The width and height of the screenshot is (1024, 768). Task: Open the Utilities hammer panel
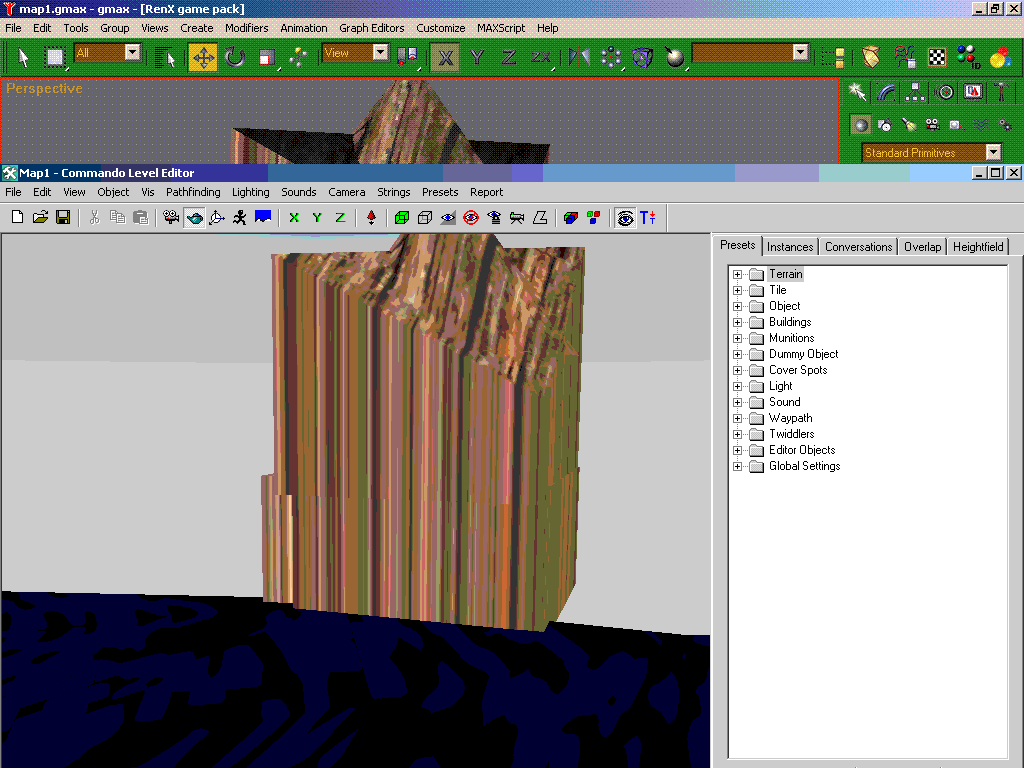coord(1001,92)
